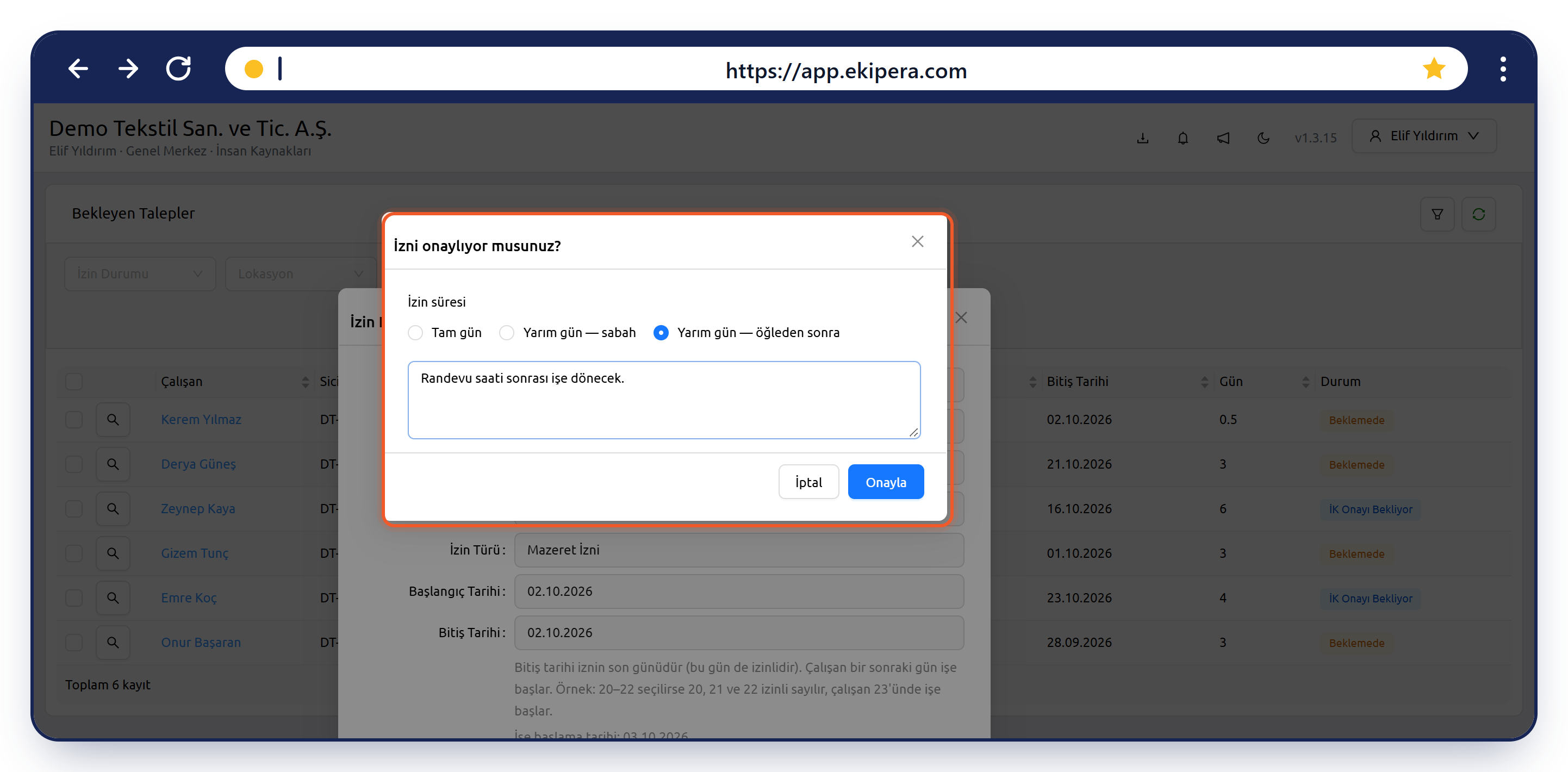Viewport: 1568px width, 772px height.
Task: Click the Onayla button
Action: coord(886,482)
